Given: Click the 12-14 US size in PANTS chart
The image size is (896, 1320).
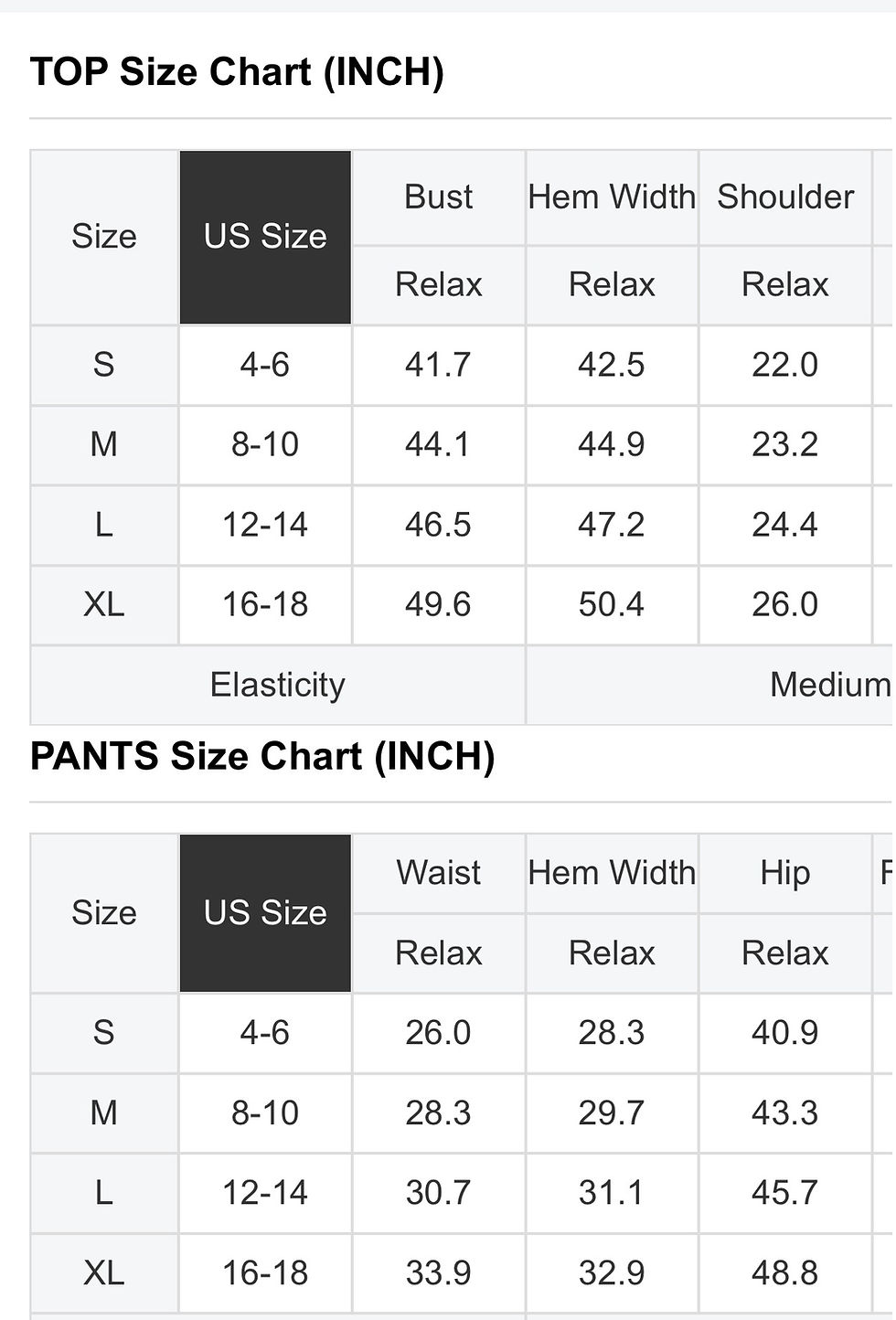Looking at the screenshot, I should click(265, 1193).
